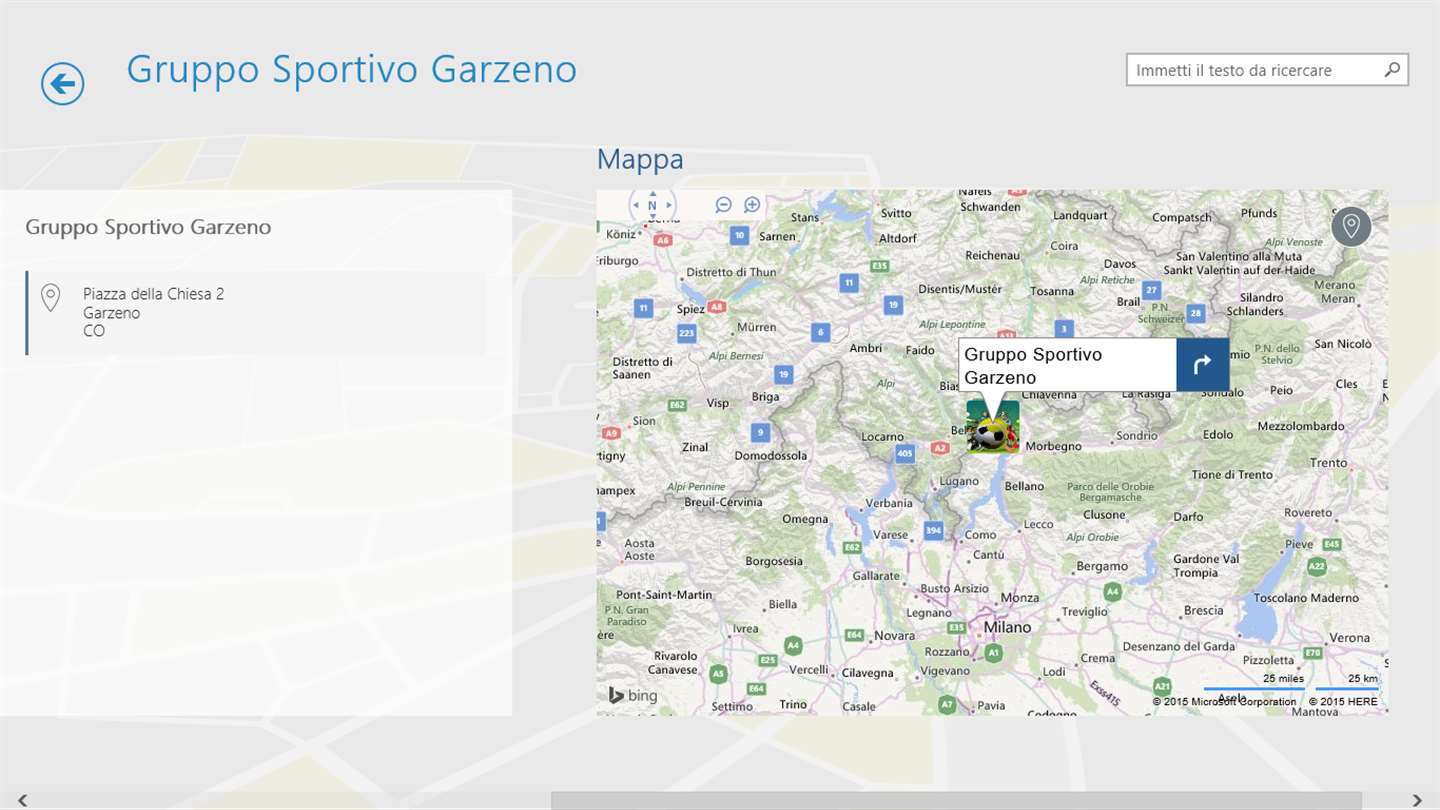Click the 'Gruppo Sportivo Garzeno' map callout label
This screenshot has height=810, width=1440.
click(x=1067, y=366)
